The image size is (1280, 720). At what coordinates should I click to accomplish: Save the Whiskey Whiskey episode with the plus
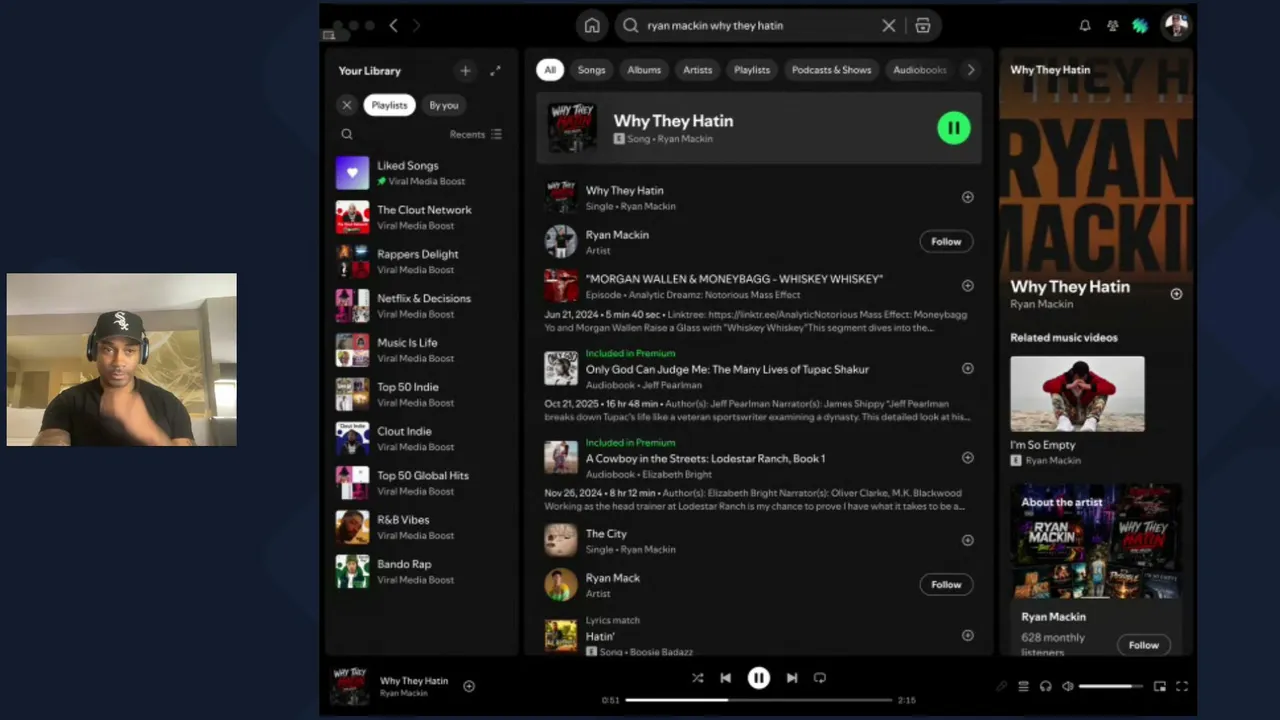pos(967,286)
